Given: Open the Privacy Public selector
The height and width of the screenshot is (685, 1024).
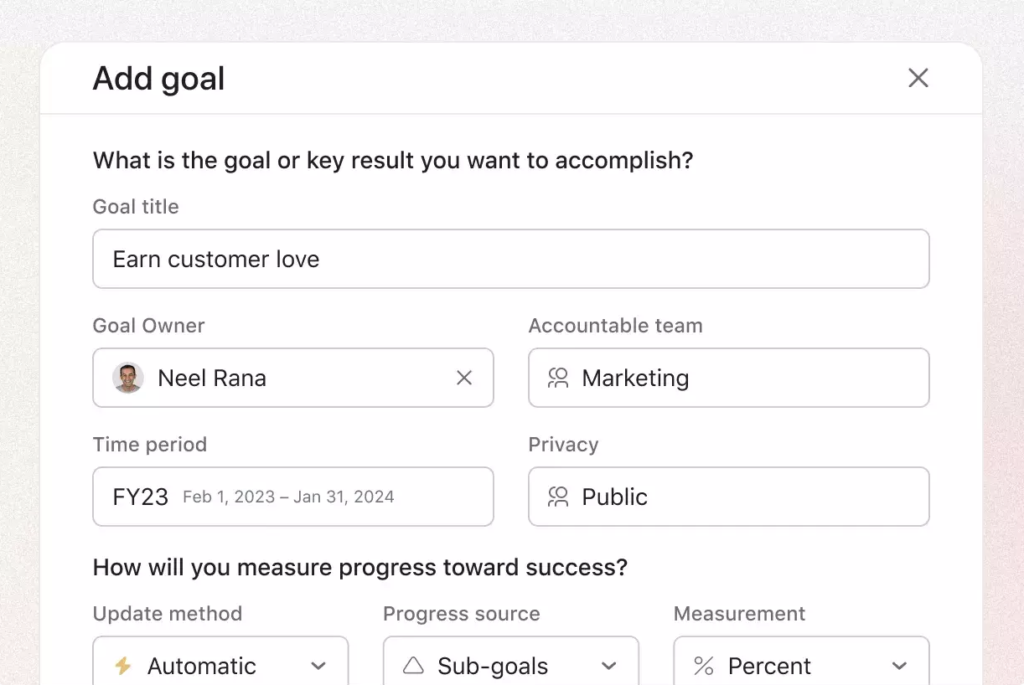Looking at the screenshot, I should (729, 496).
